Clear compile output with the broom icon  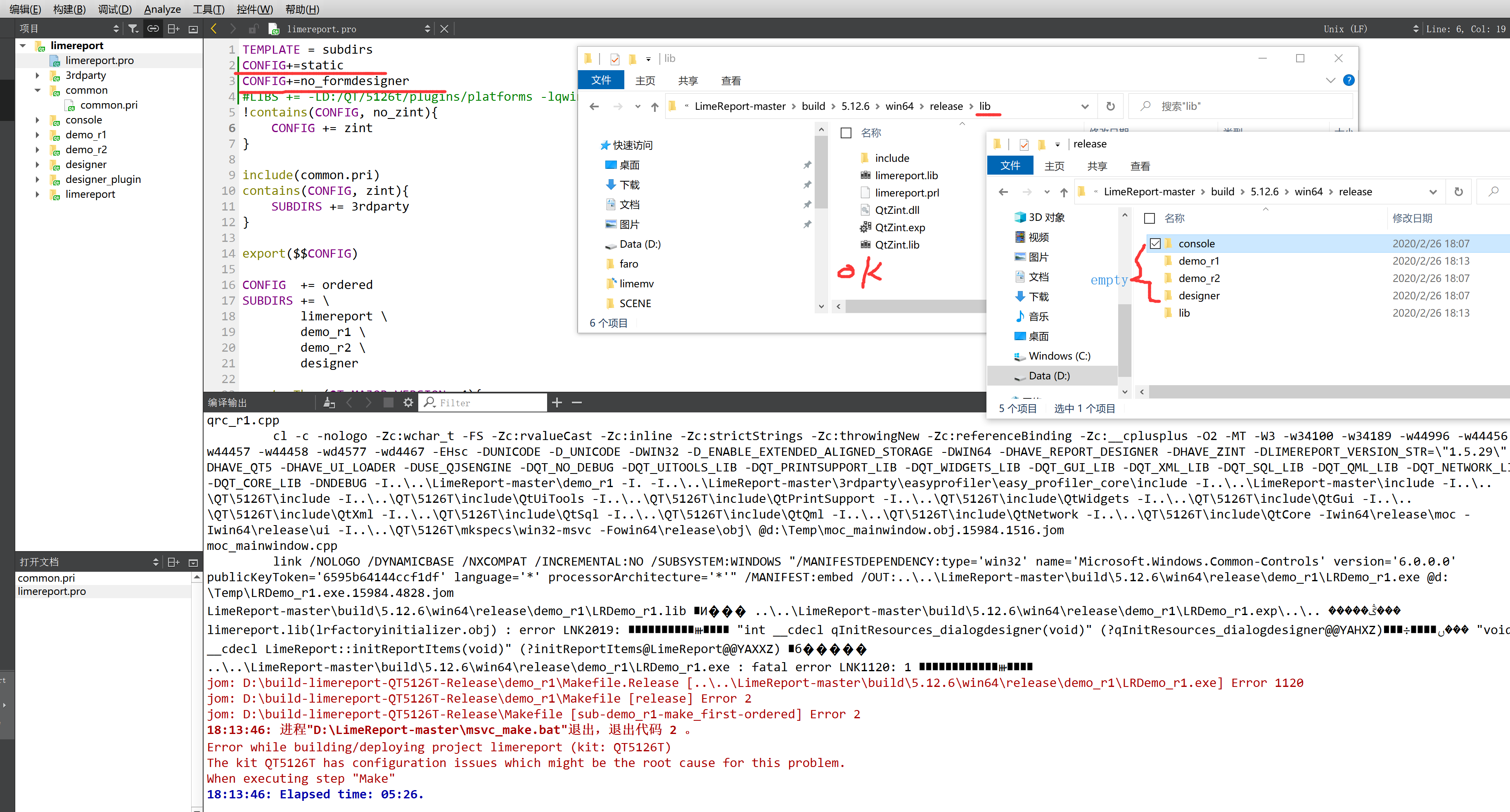pos(329,402)
